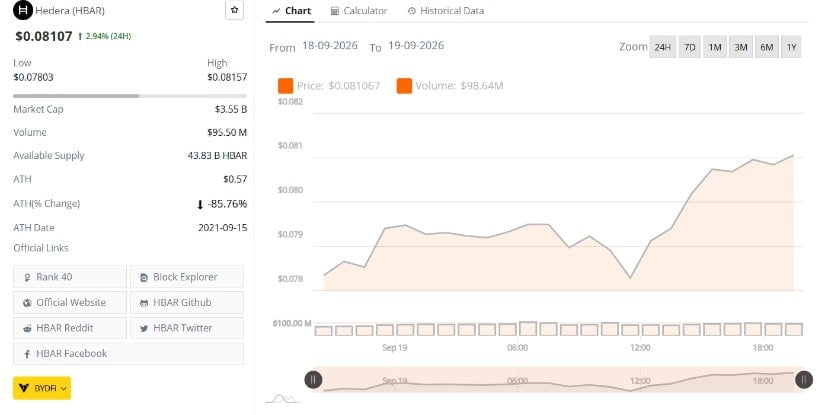Open the HBAR Reddit link
The width and height of the screenshot is (825, 415).
click(x=70, y=328)
